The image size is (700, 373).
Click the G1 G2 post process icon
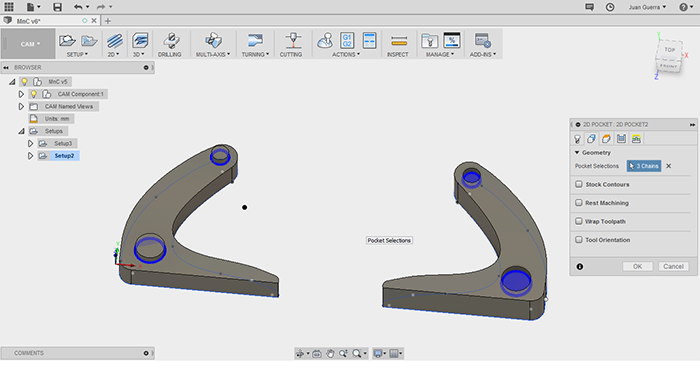(347, 41)
